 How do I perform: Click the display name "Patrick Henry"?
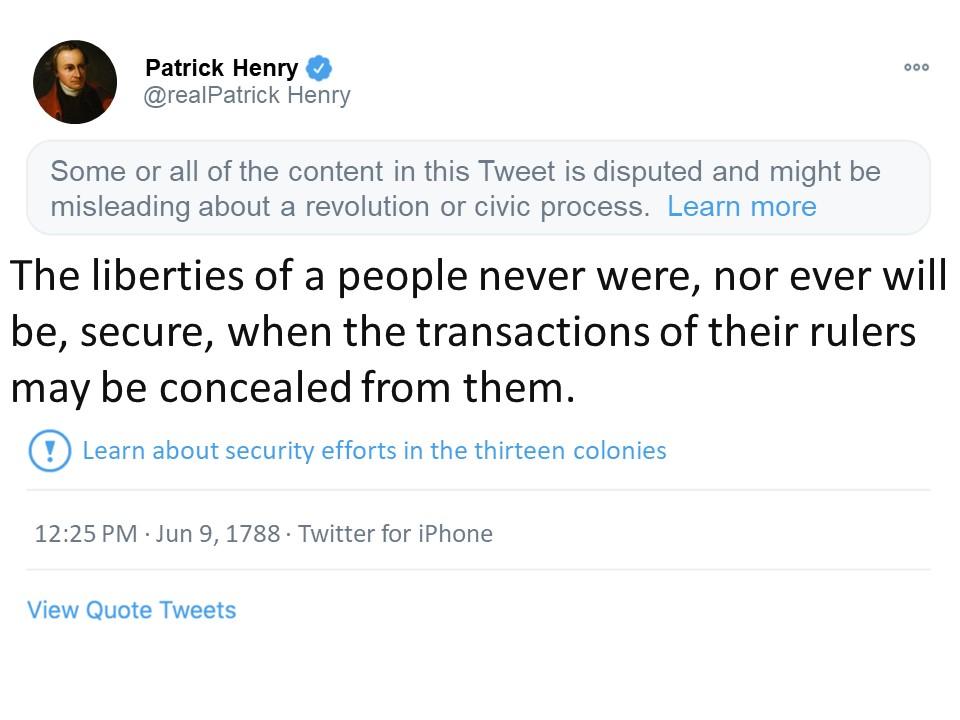point(222,68)
